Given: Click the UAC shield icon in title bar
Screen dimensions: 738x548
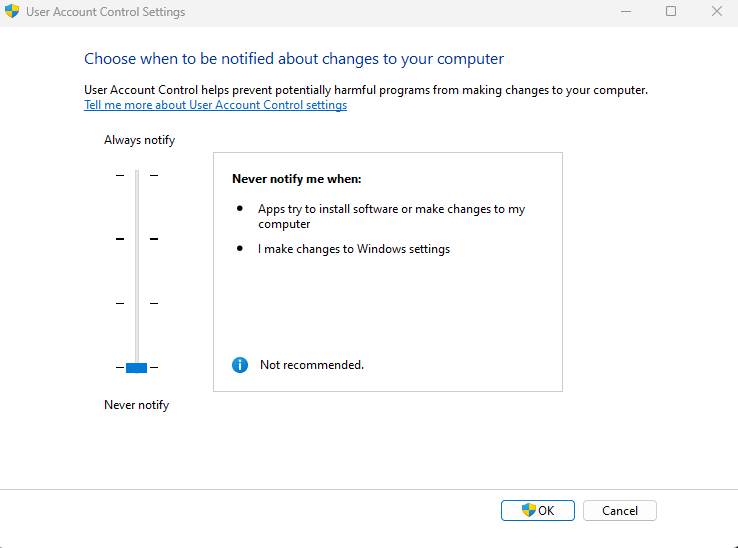Looking at the screenshot, I should pyautogui.click(x=12, y=11).
